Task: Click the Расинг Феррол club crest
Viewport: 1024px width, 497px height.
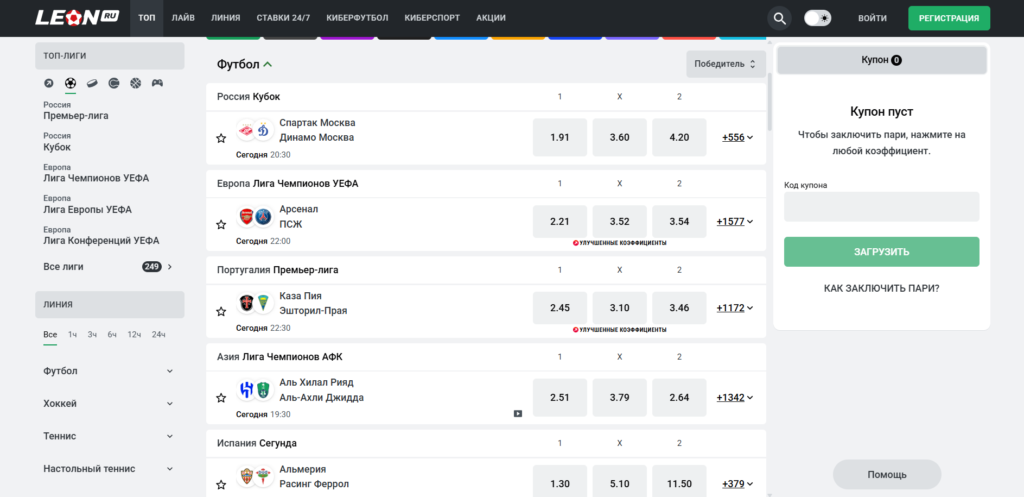Action: (263, 477)
